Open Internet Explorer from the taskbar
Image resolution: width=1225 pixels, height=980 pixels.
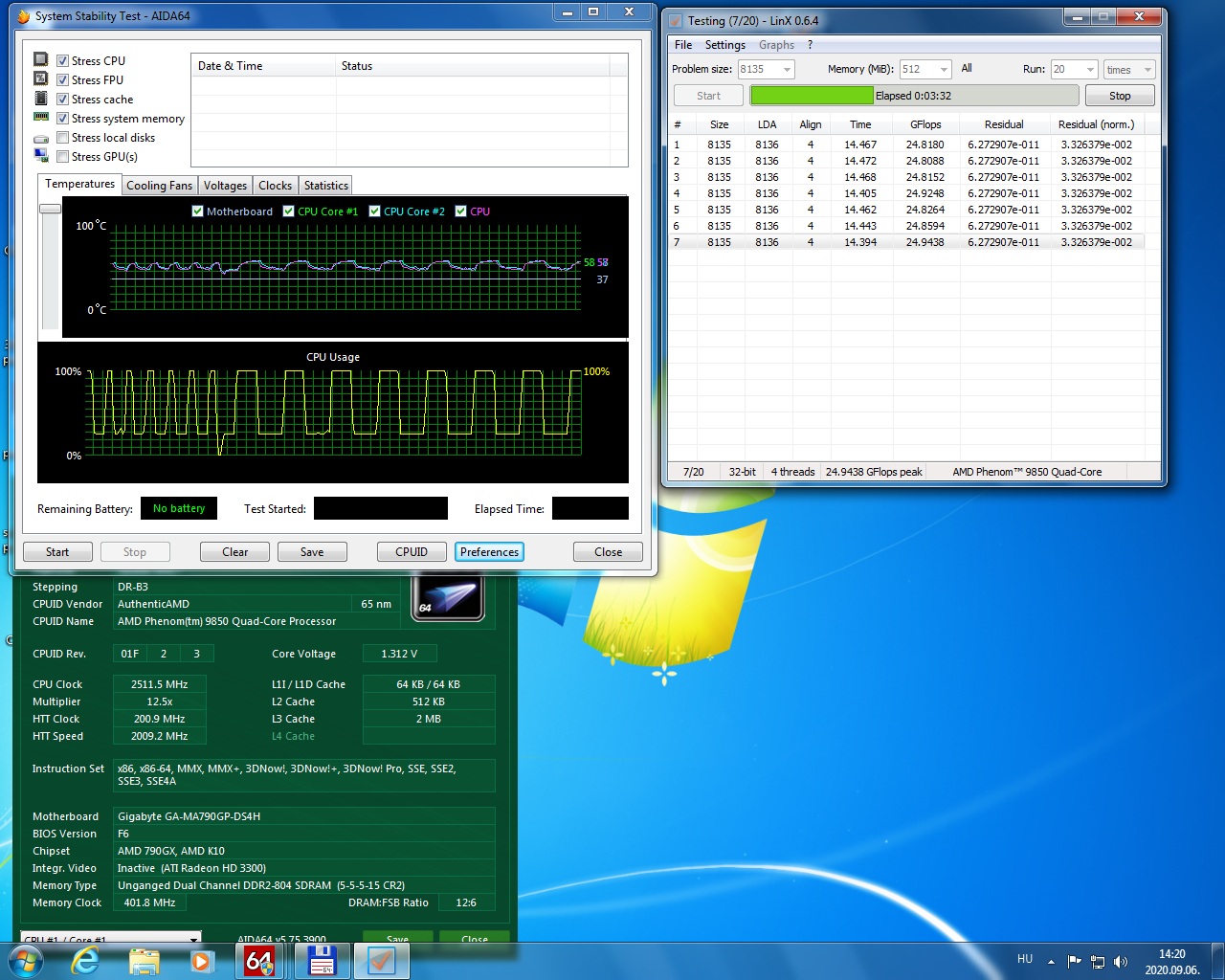85,960
